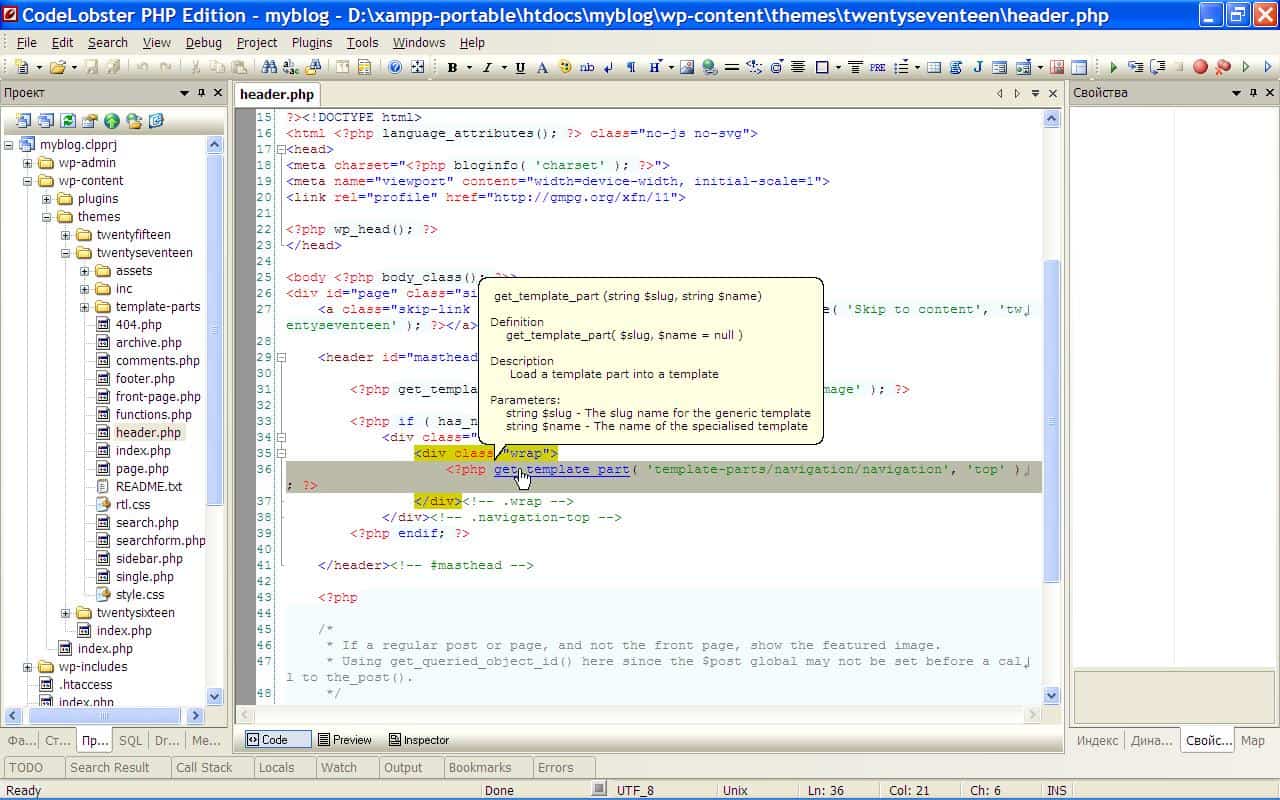Image resolution: width=1280 pixels, height=800 pixels.
Task: Click the project tree horizontal scrollbar right arrow
Action: (x=195, y=716)
